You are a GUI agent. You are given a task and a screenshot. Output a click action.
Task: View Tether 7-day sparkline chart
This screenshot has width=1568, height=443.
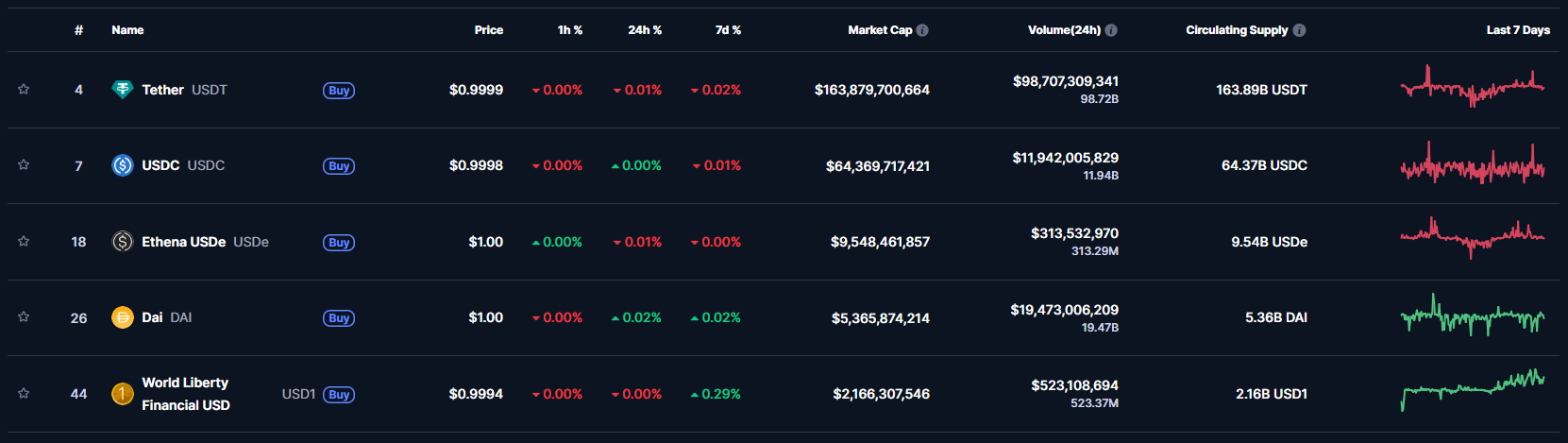(x=1473, y=87)
